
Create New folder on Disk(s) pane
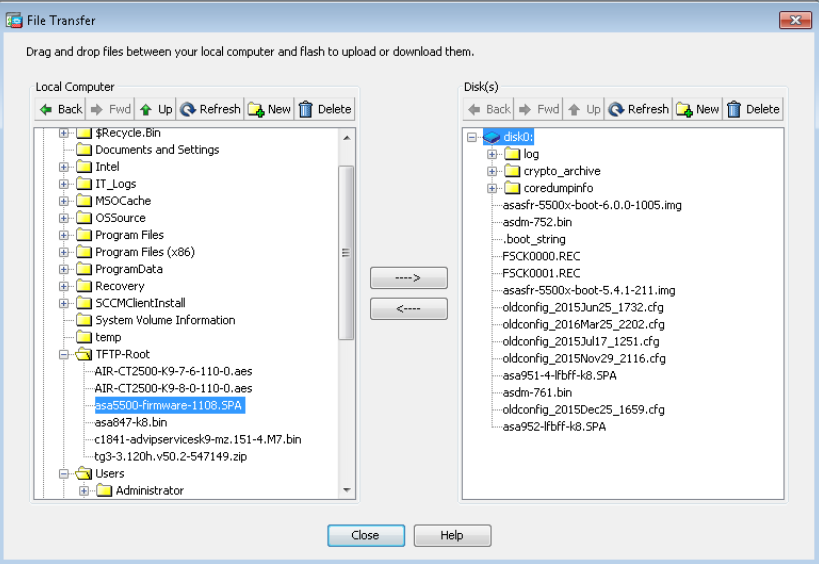click(x=697, y=109)
